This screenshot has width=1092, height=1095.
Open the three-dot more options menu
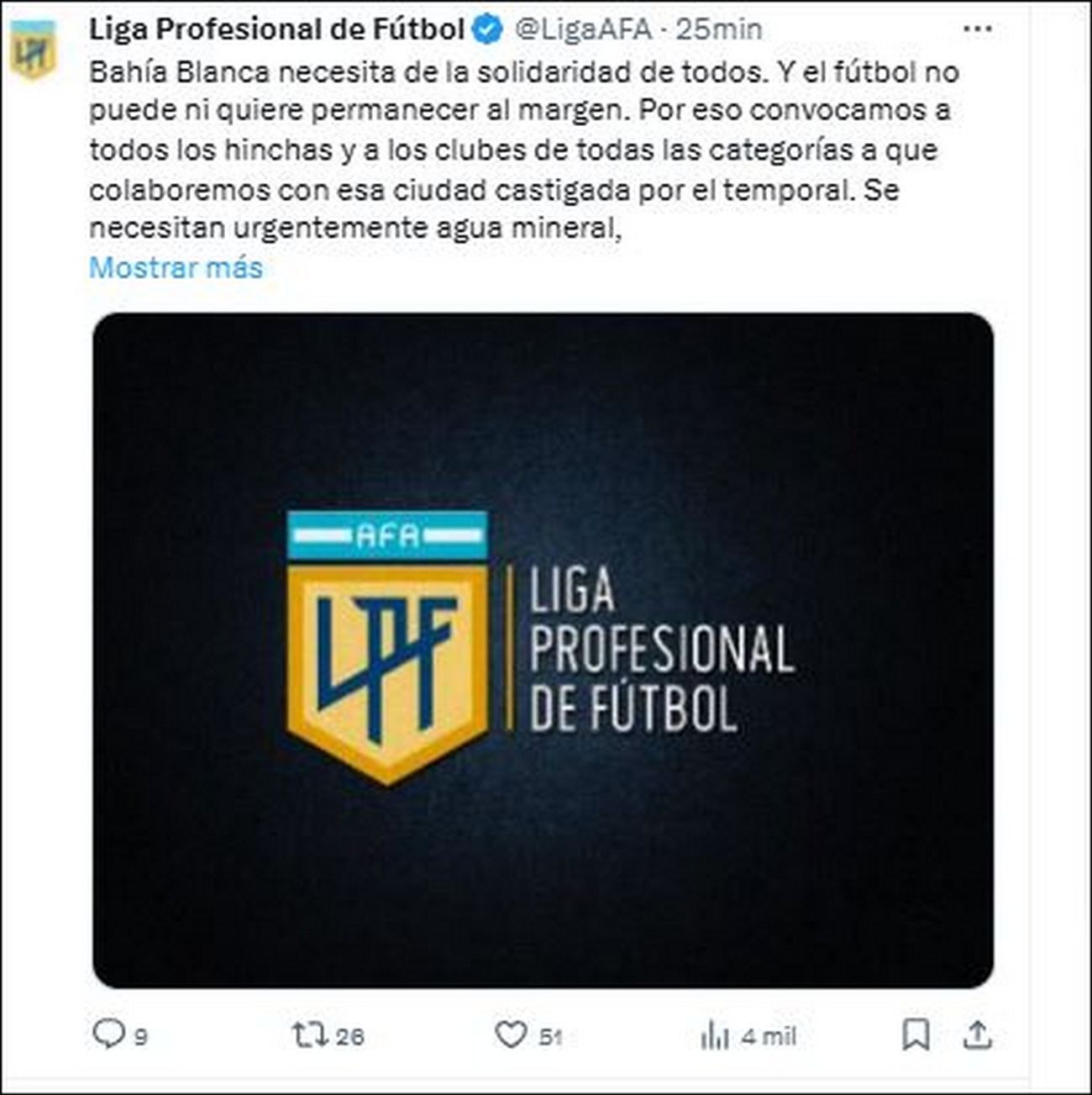pos(977,29)
